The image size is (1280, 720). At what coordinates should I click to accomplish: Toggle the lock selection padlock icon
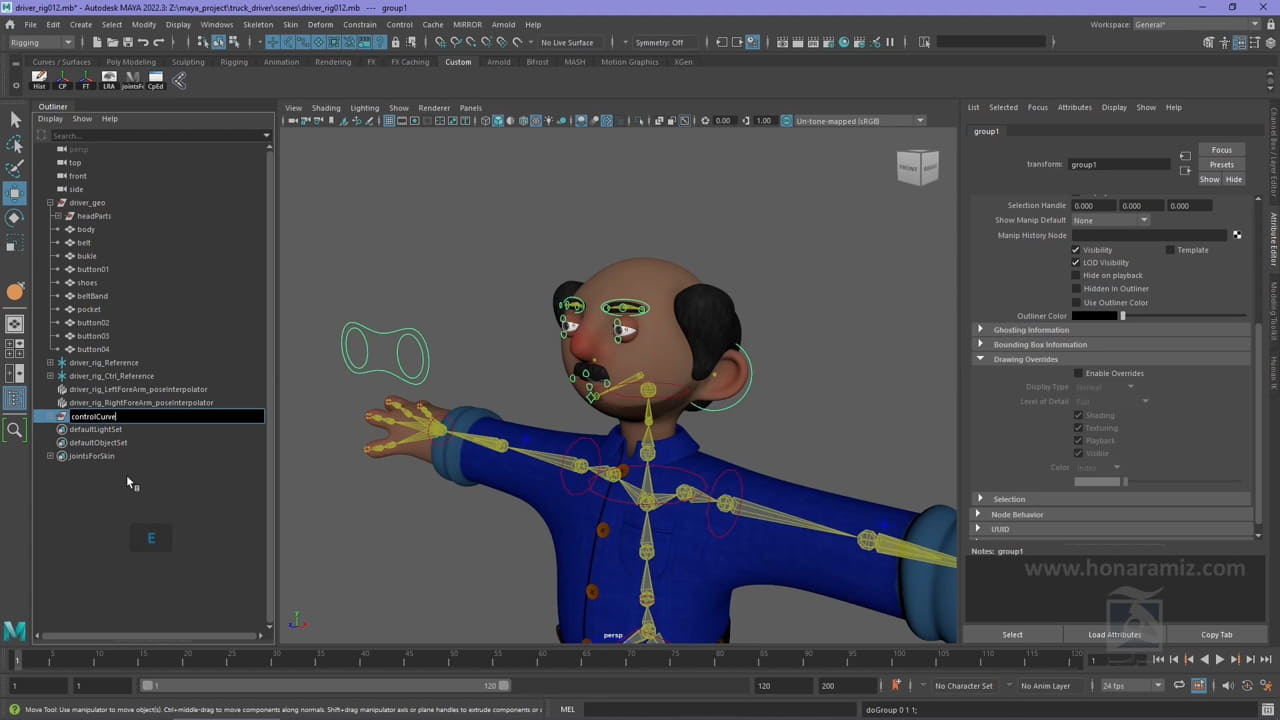pos(396,42)
